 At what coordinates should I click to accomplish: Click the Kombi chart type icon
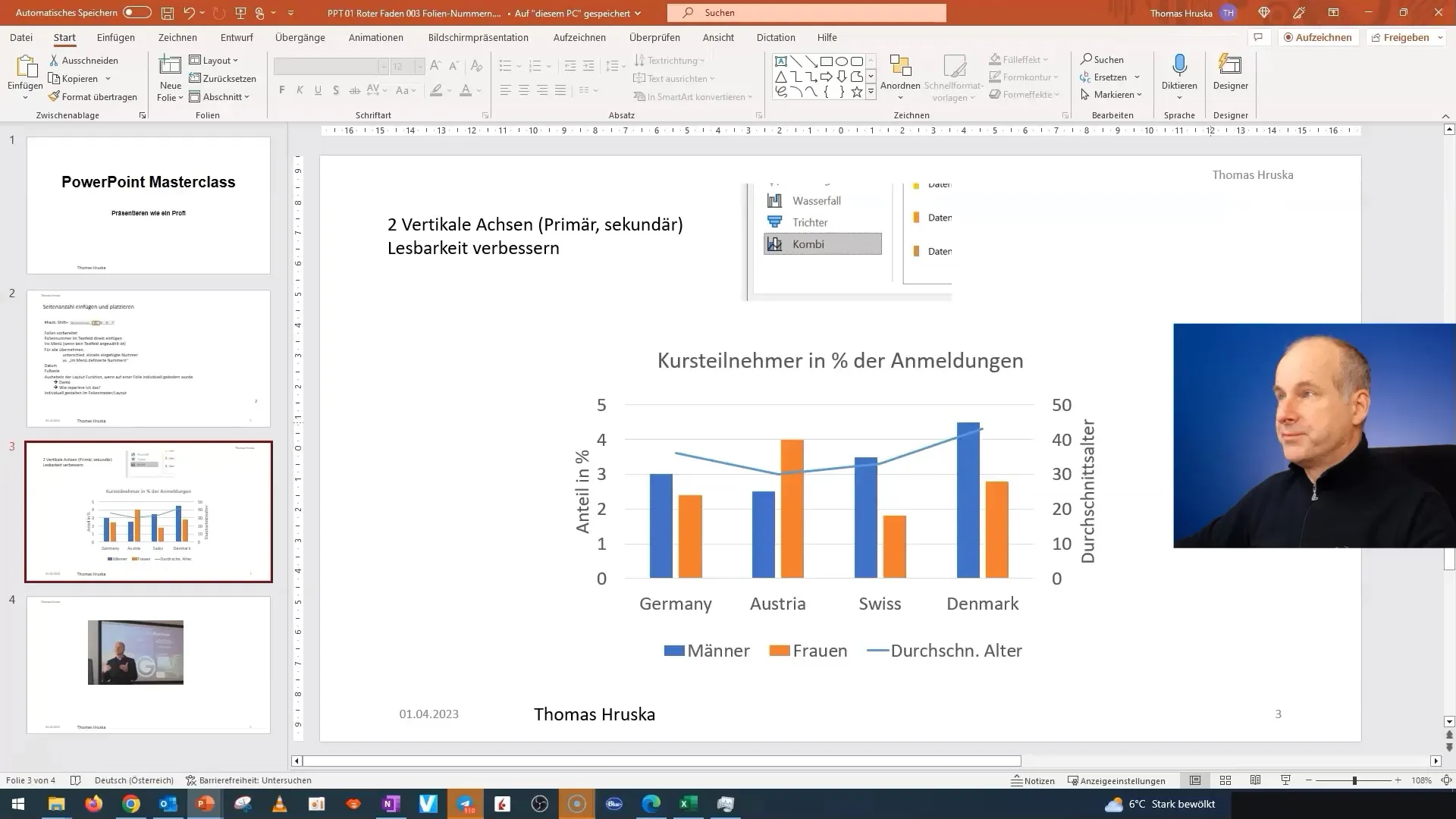[775, 244]
